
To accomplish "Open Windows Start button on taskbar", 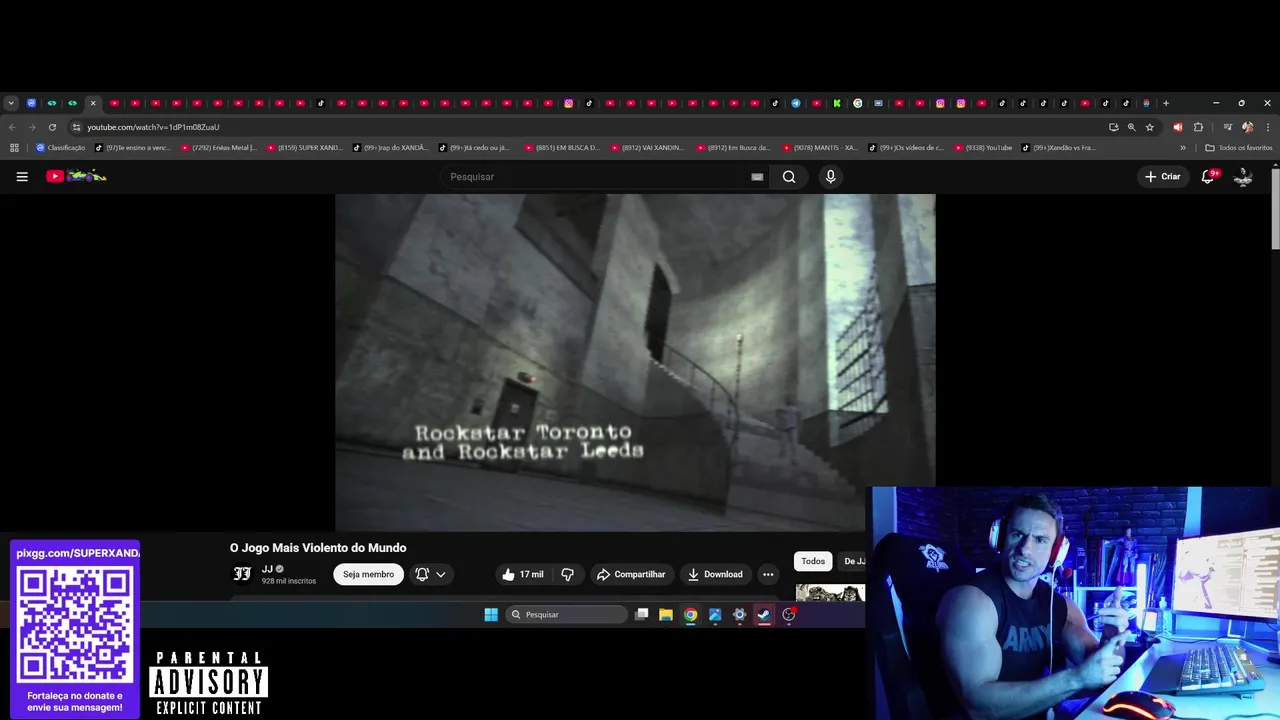I will (491, 615).
